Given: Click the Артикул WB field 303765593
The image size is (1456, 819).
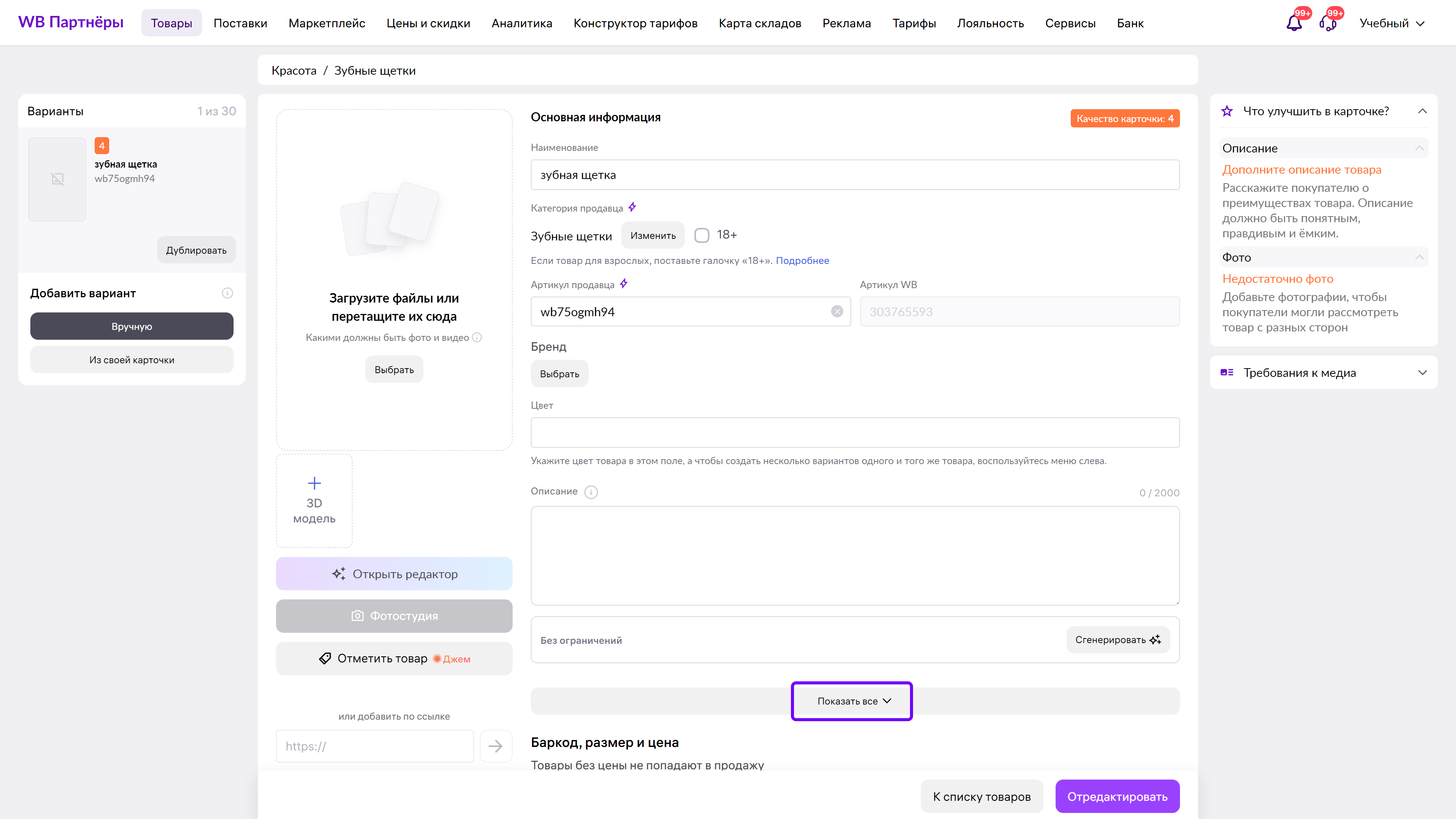Looking at the screenshot, I should pyautogui.click(x=1019, y=311).
